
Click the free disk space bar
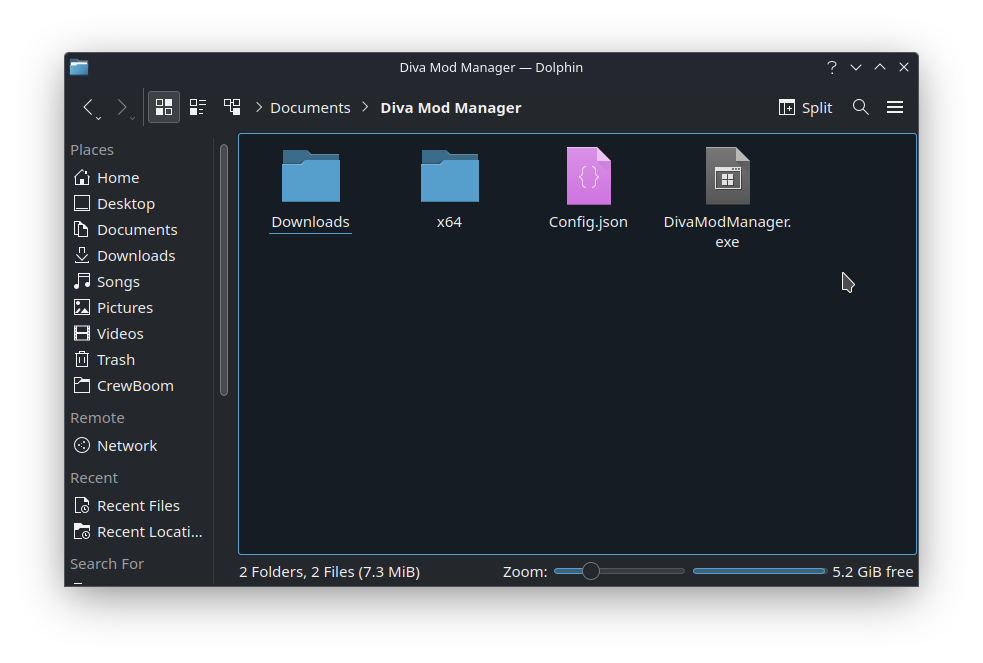[x=760, y=571]
